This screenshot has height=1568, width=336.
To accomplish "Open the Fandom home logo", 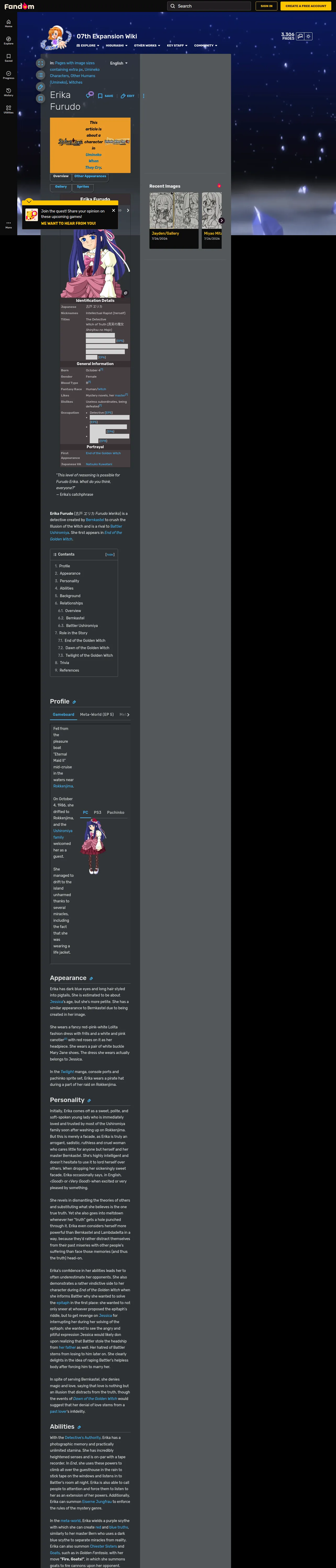I will tap(20, 6).
